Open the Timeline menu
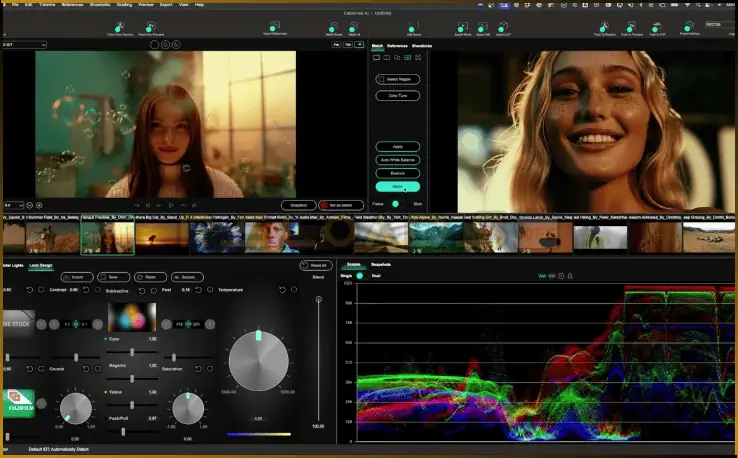 pyautogui.click(x=47, y=5)
